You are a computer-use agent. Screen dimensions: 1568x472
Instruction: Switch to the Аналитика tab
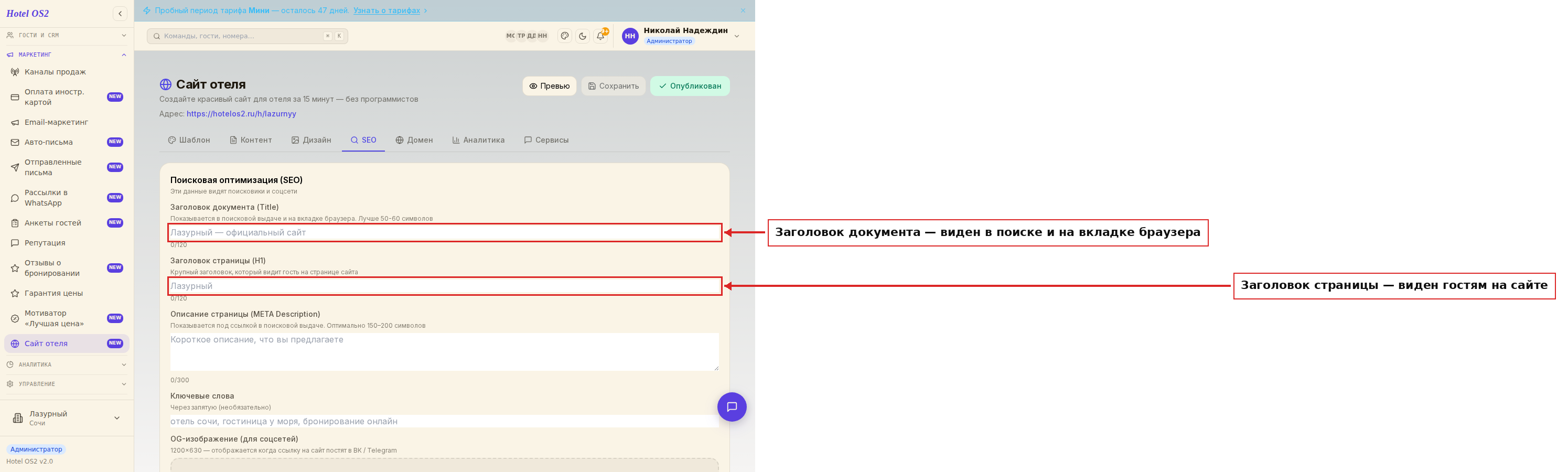[x=478, y=140]
